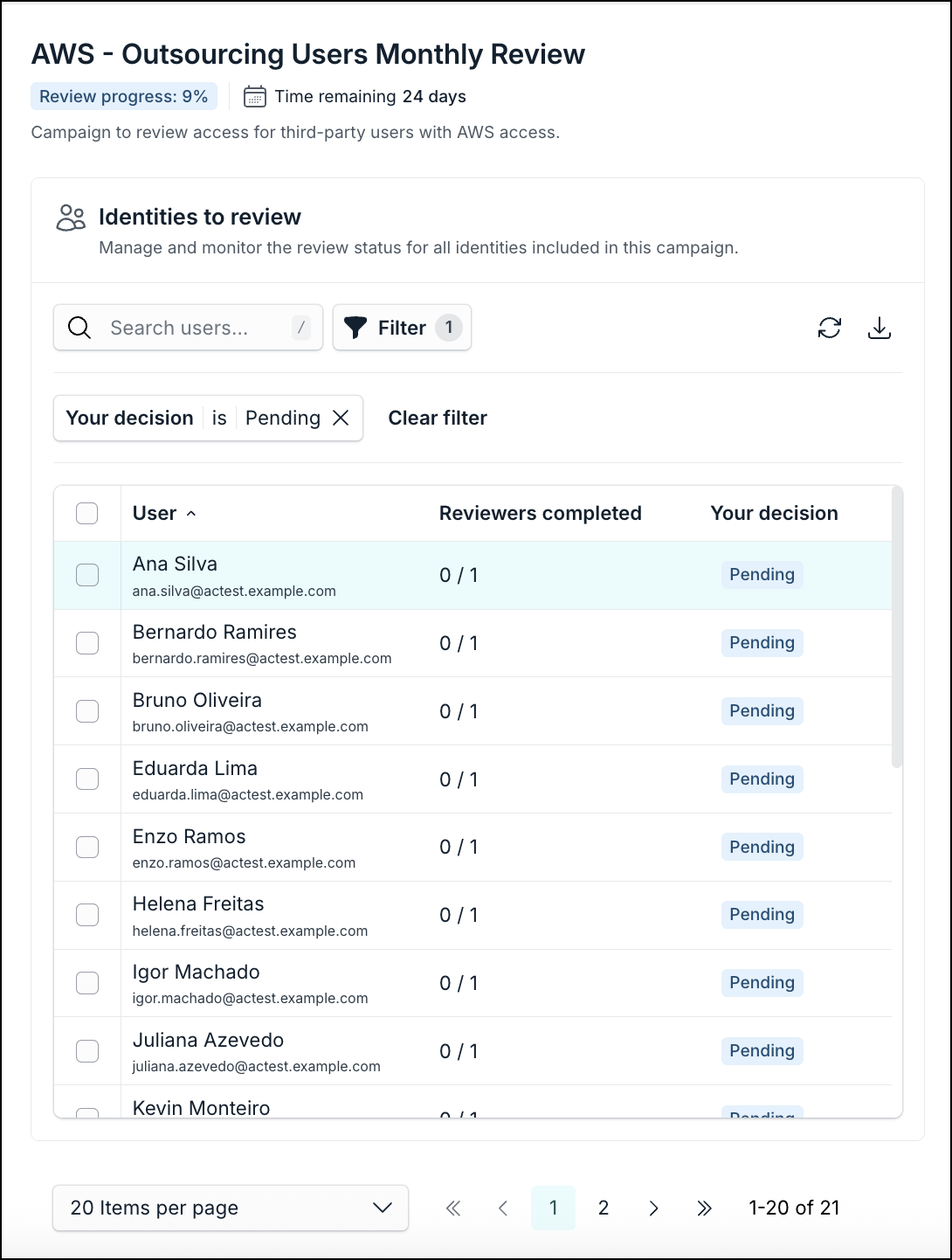Click the identities people icon

[x=71, y=218]
